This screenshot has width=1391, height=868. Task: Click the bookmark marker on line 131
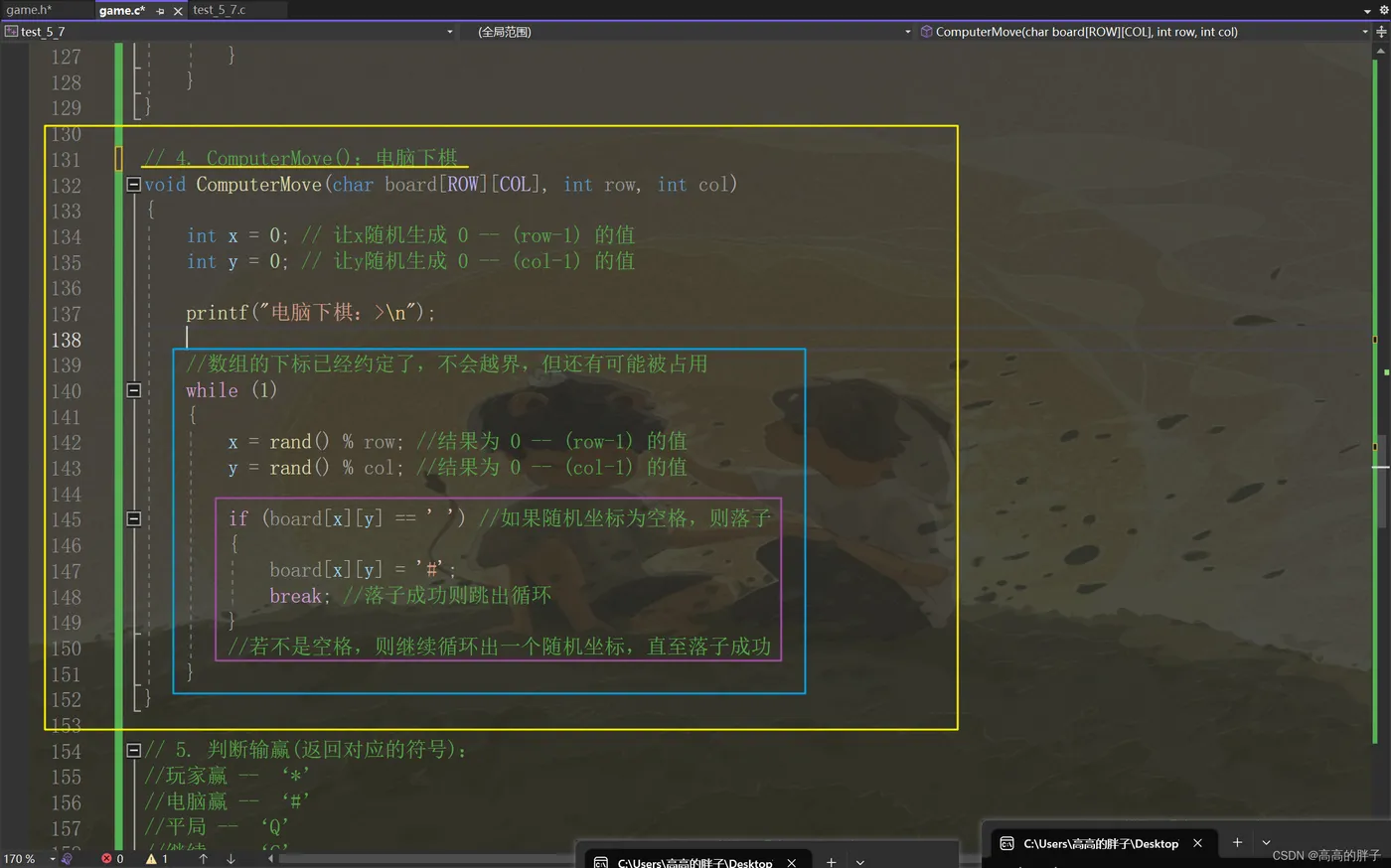(x=118, y=158)
